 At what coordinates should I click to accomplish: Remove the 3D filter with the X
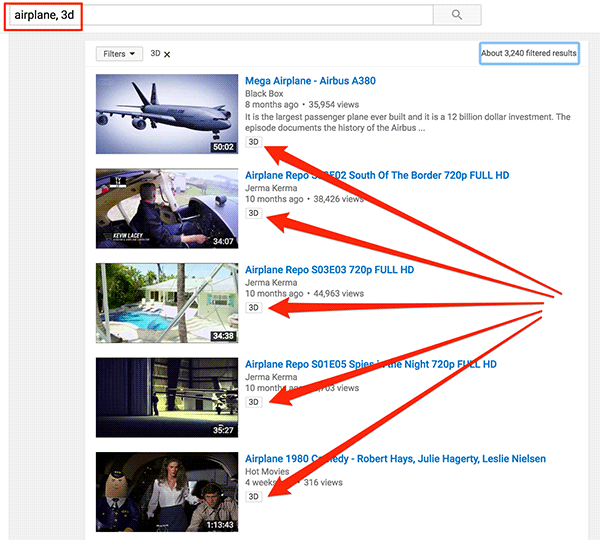167,54
